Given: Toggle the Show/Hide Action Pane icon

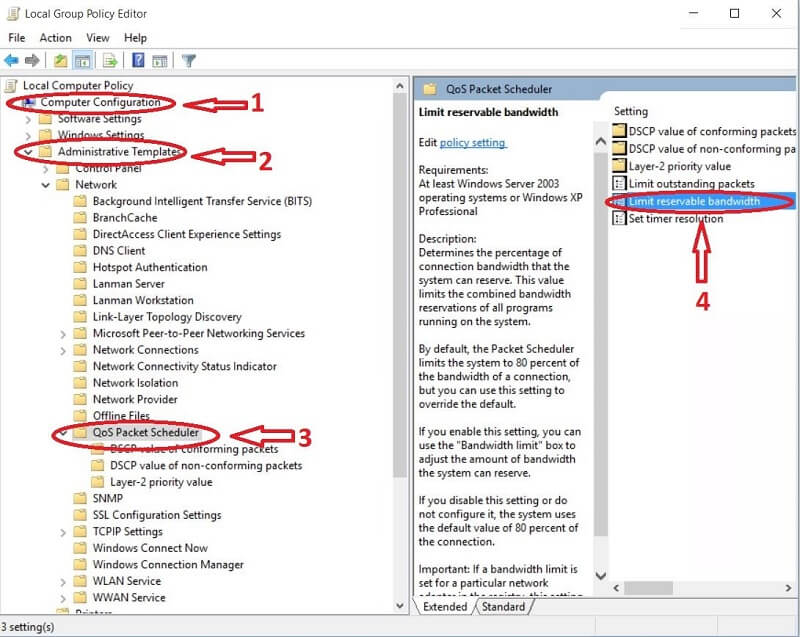Looking at the screenshot, I should click(159, 61).
